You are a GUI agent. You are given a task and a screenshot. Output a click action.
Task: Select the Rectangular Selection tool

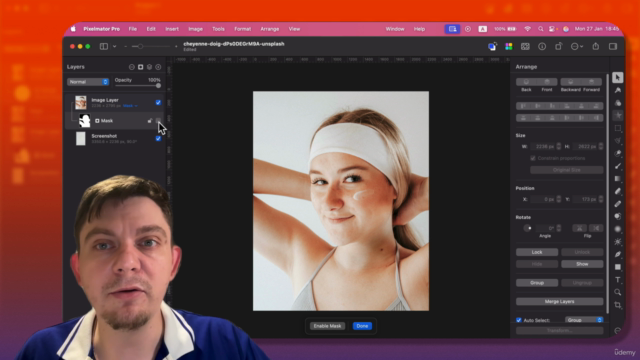coord(618,128)
